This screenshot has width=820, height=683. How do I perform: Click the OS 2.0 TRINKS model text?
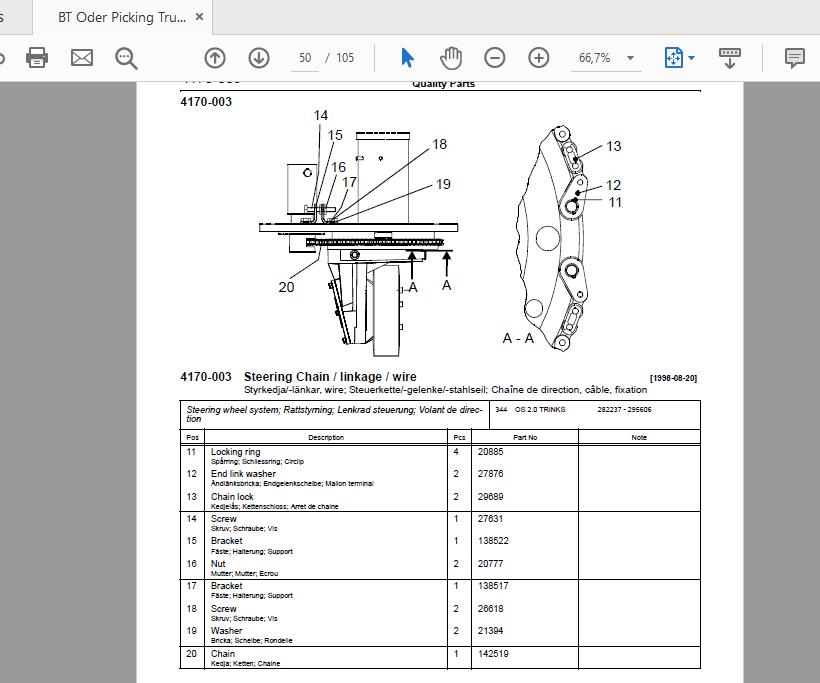[540, 409]
